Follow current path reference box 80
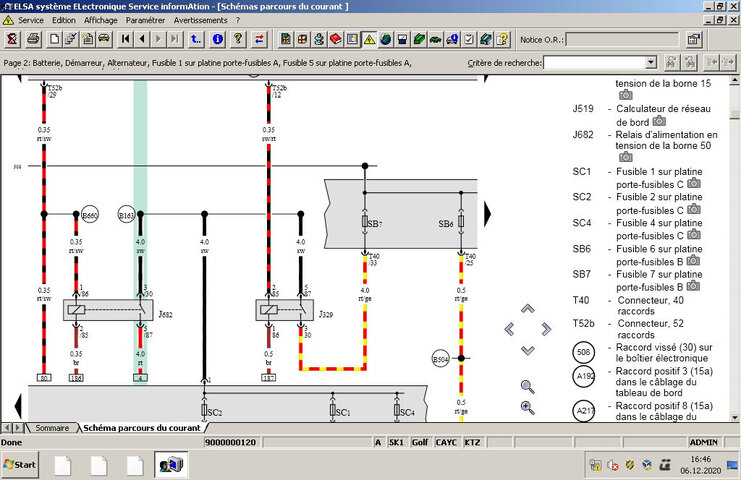 click(x=44, y=378)
